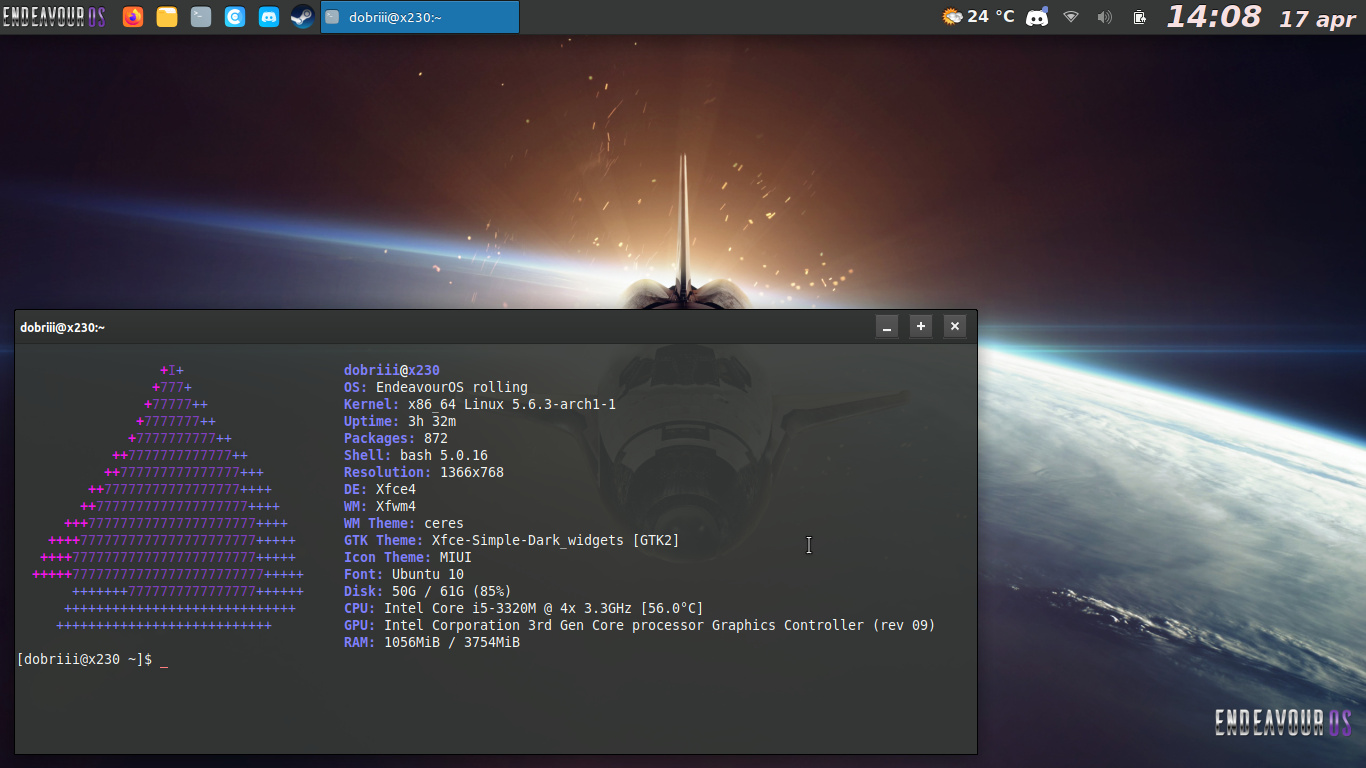Launch Firefox from the panel
Screen dimensions: 1366x768
[133, 17]
